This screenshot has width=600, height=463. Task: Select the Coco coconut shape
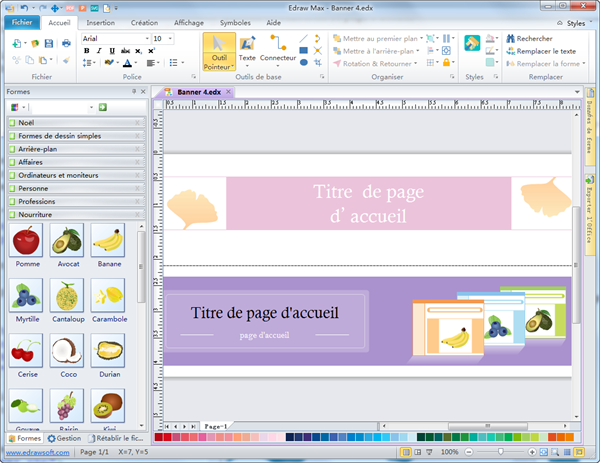(x=66, y=350)
